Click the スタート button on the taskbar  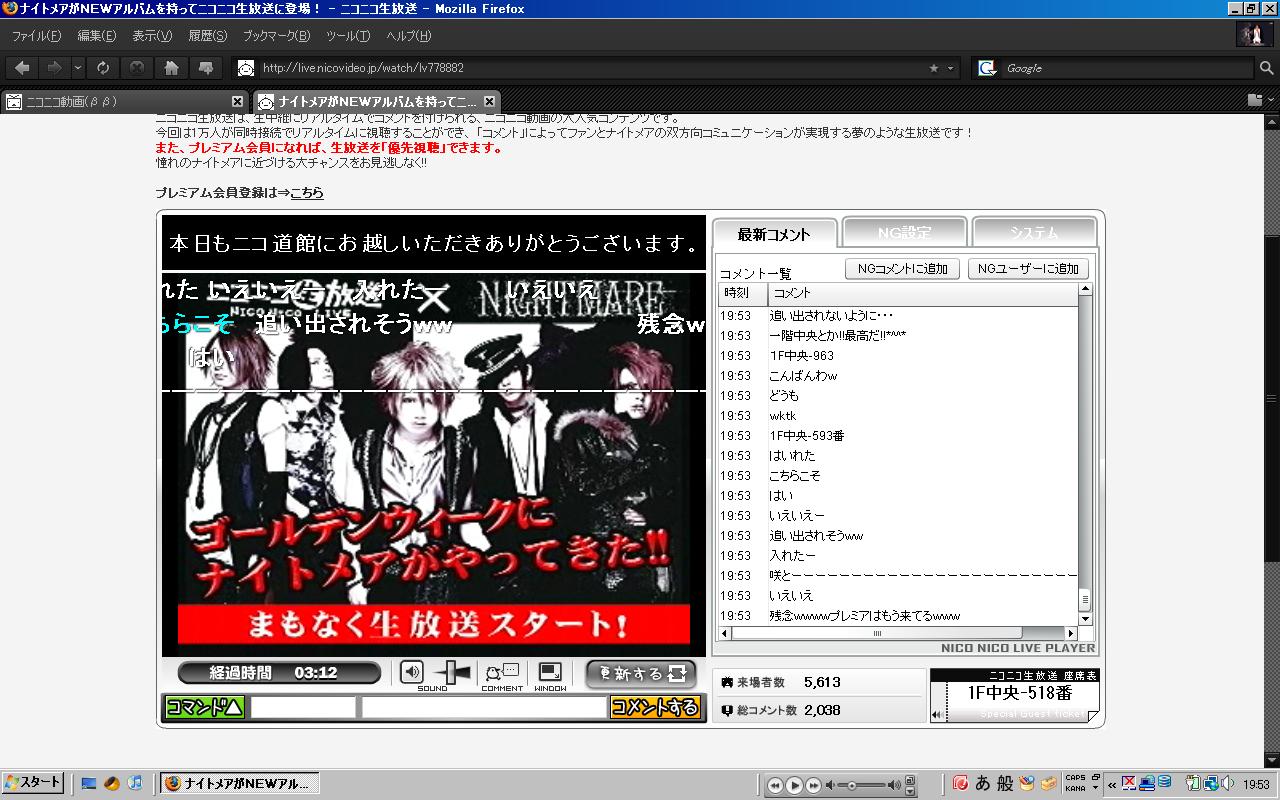coord(33,782)
